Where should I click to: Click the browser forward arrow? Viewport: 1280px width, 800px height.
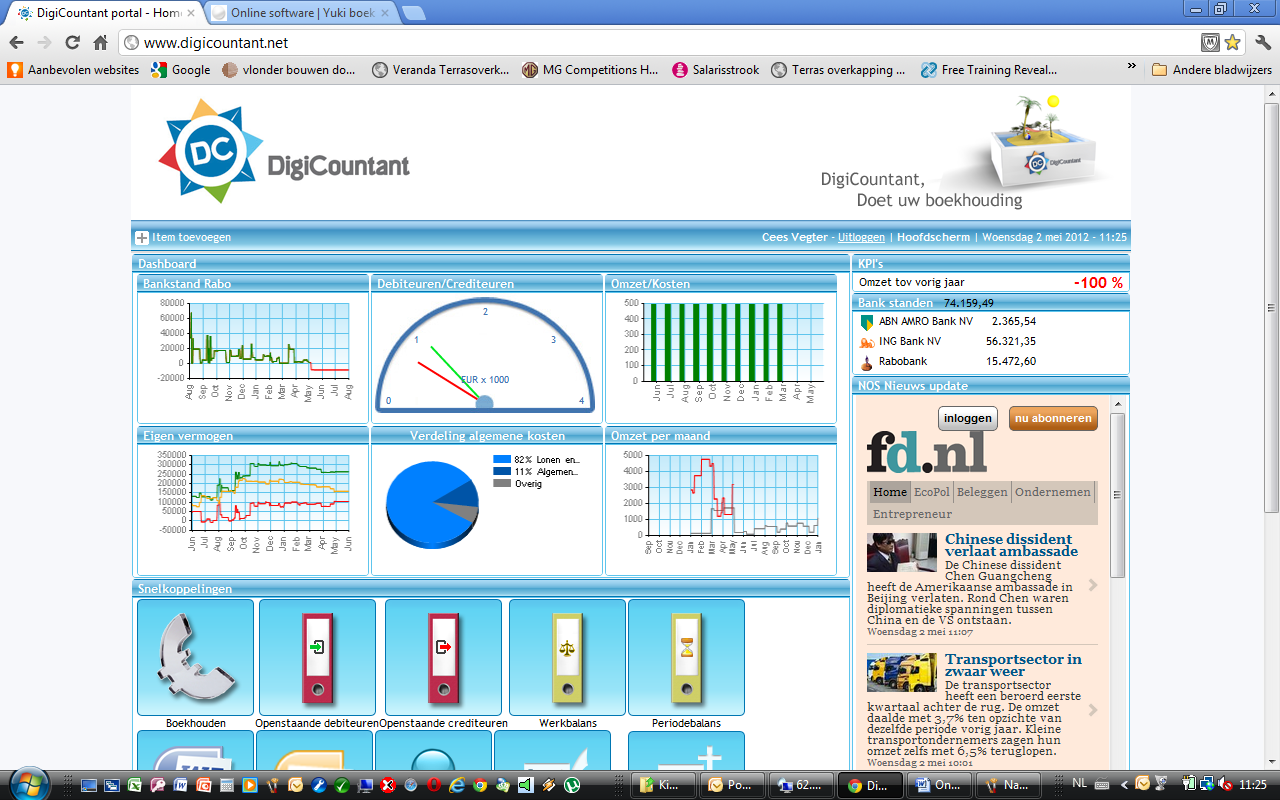point(44,43)
